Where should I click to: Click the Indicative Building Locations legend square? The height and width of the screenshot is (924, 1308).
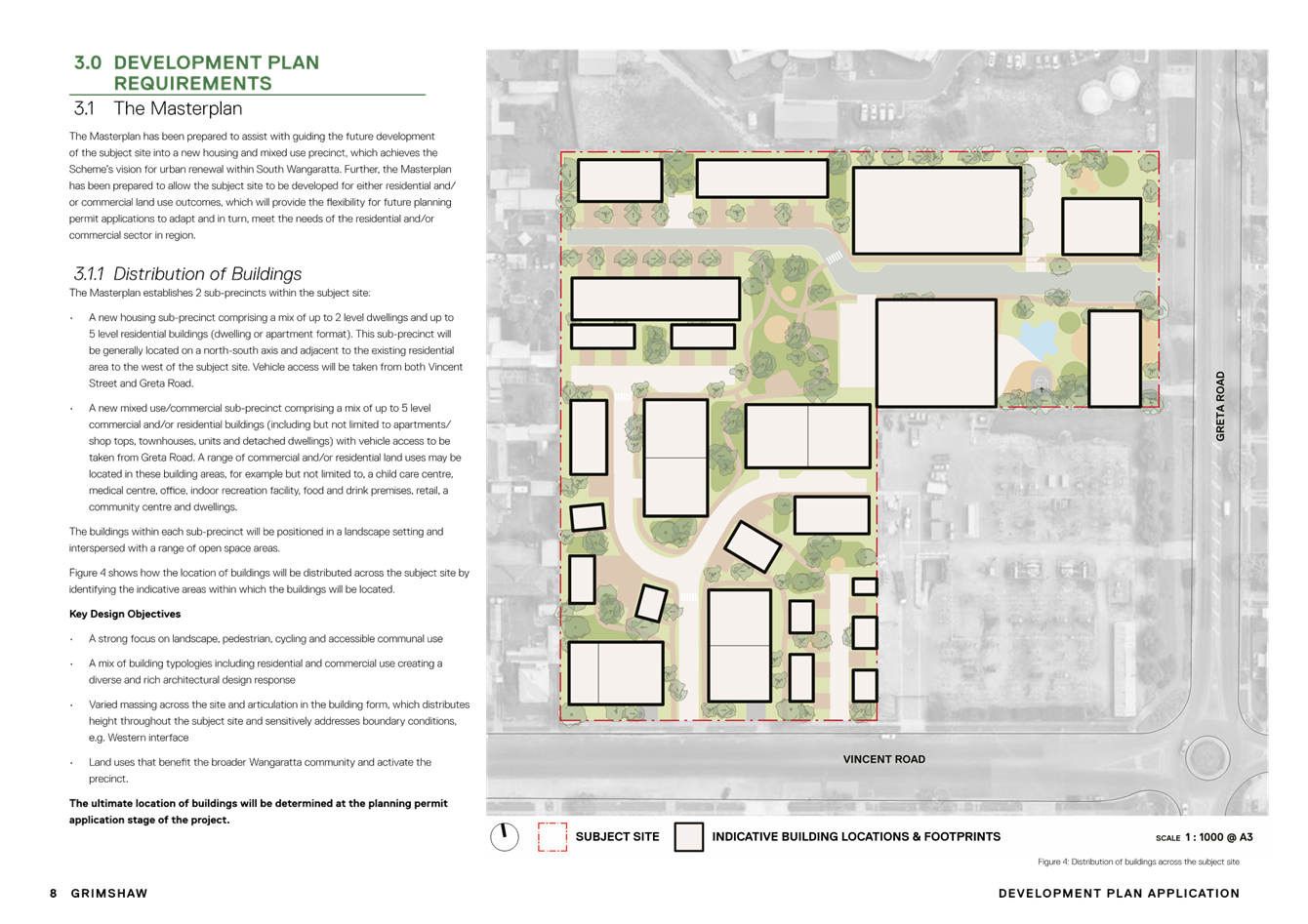689,837
